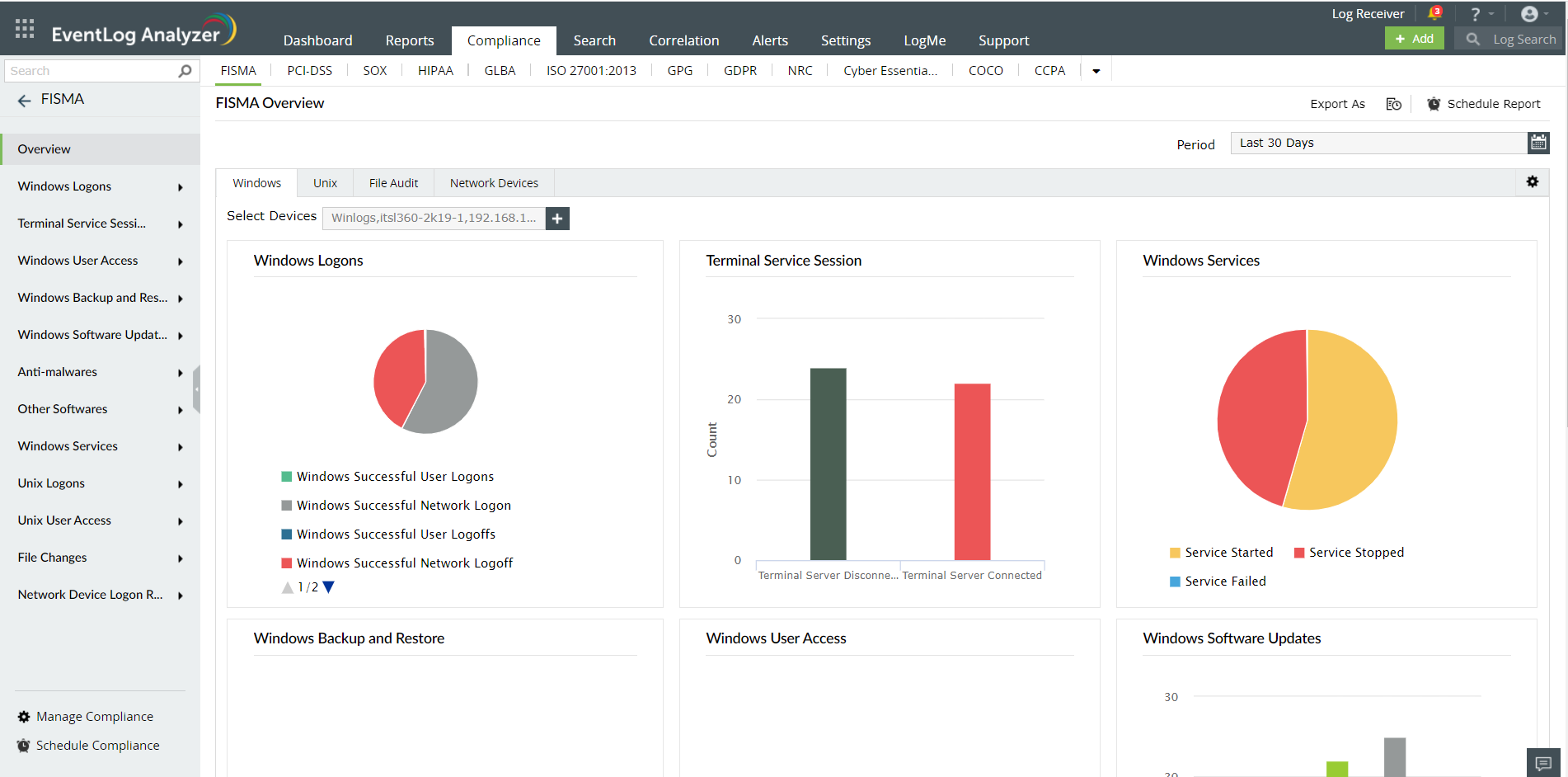Expand the Windows Logons sidebar item
Viewport: 1568px width, 777px height.
[x=180, y=187]
